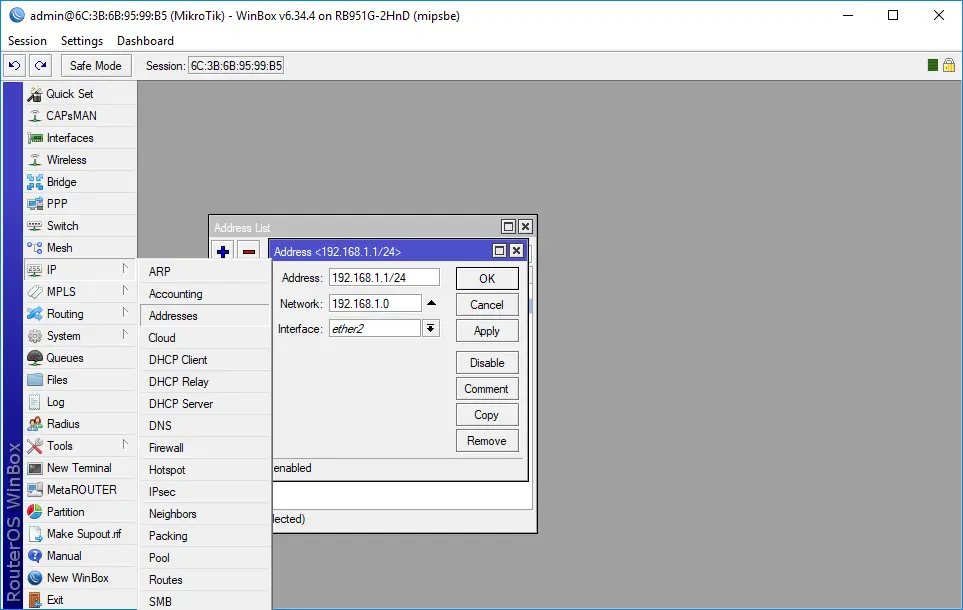The height and width of the screenshot is (610, 963).
Task: Click red minus remove icon in Address List
Action: point(249,251)
